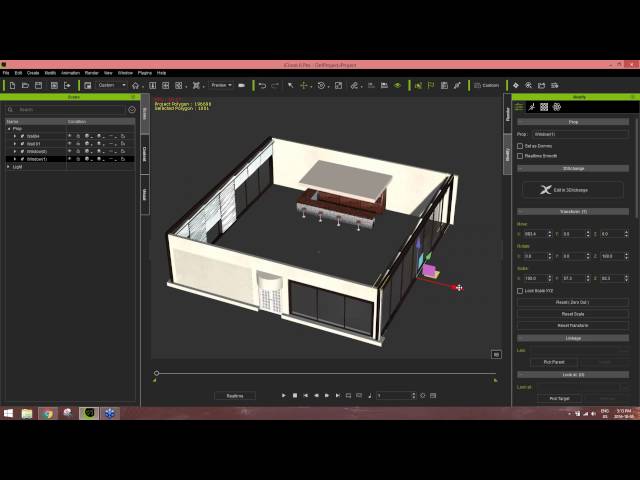
Task: Choose the Select arrow tool
Action: click(291, 85)
